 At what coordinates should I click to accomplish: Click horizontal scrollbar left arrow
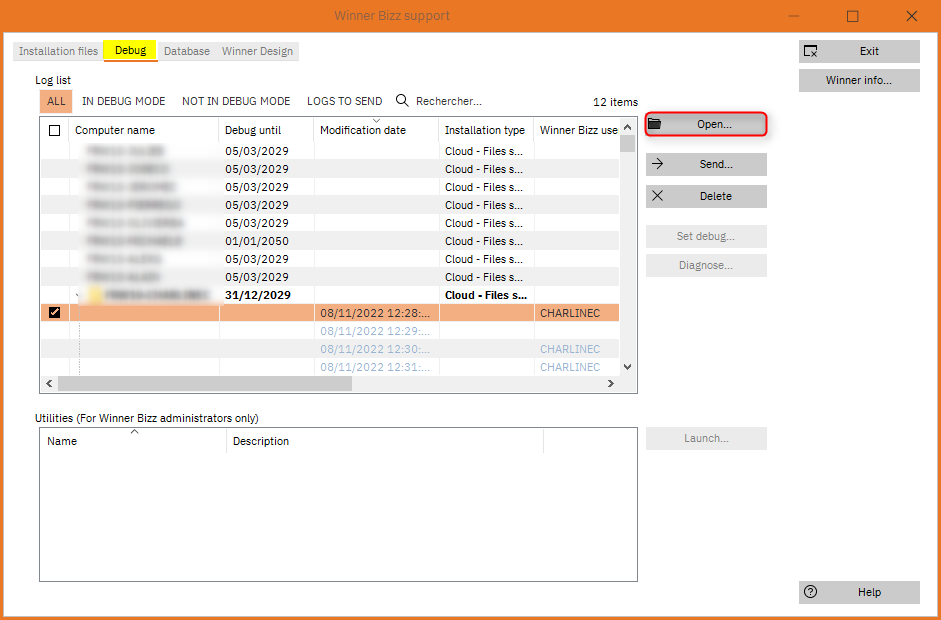pos(50,384)
